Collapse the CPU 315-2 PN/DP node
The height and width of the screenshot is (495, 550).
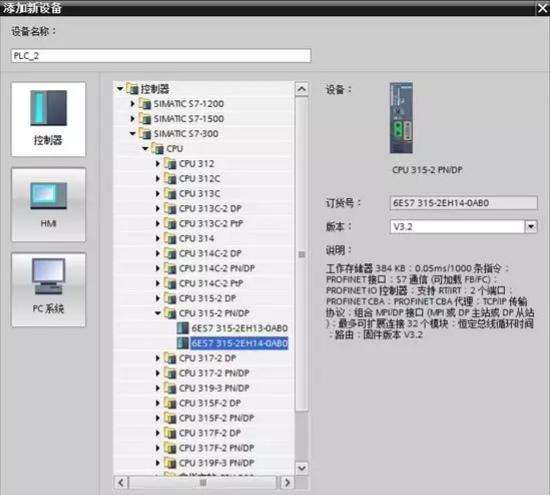tap(158, 313)
